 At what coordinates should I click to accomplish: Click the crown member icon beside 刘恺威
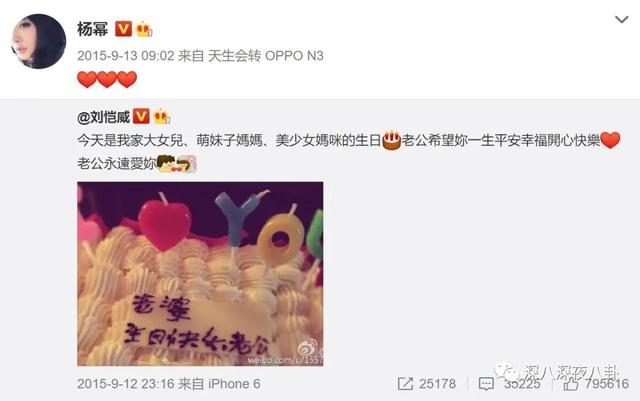(162, 117)
